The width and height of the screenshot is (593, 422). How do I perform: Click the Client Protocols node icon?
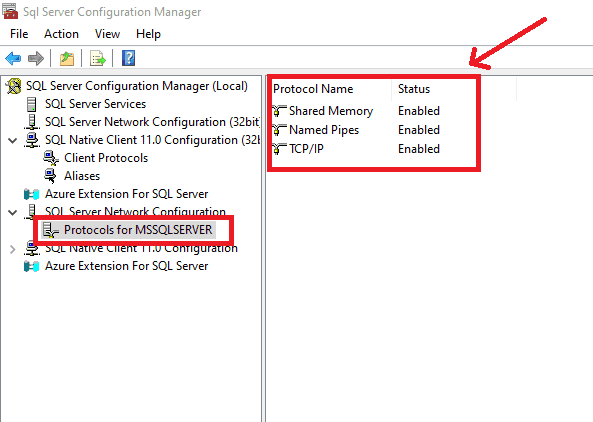[51, 158]
